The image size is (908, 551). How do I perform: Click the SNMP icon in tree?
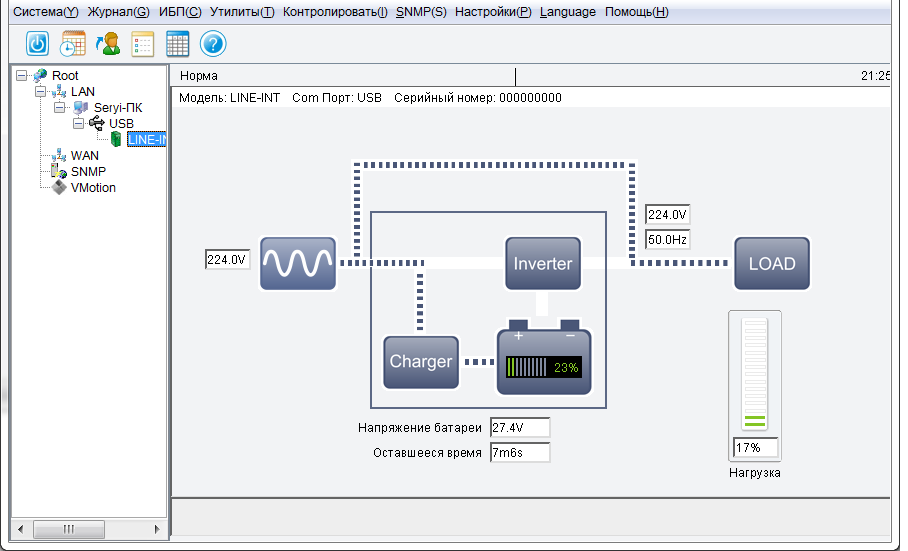point(59,171)
